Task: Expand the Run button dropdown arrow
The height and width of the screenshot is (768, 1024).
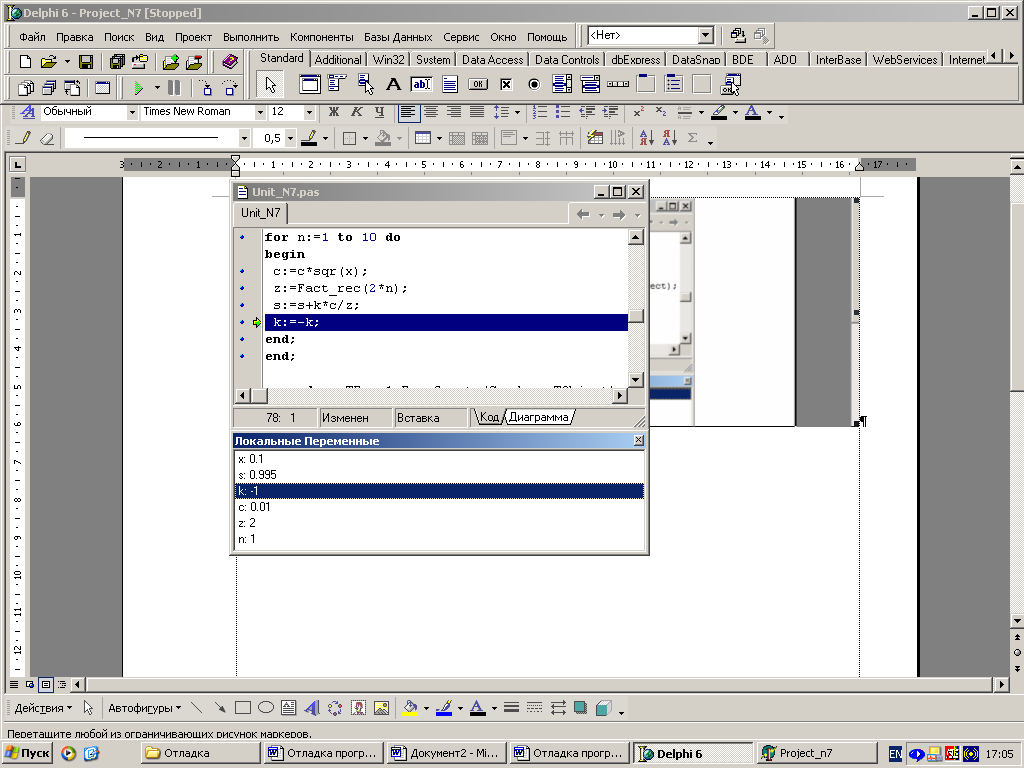Action: [x=157, y=88]
